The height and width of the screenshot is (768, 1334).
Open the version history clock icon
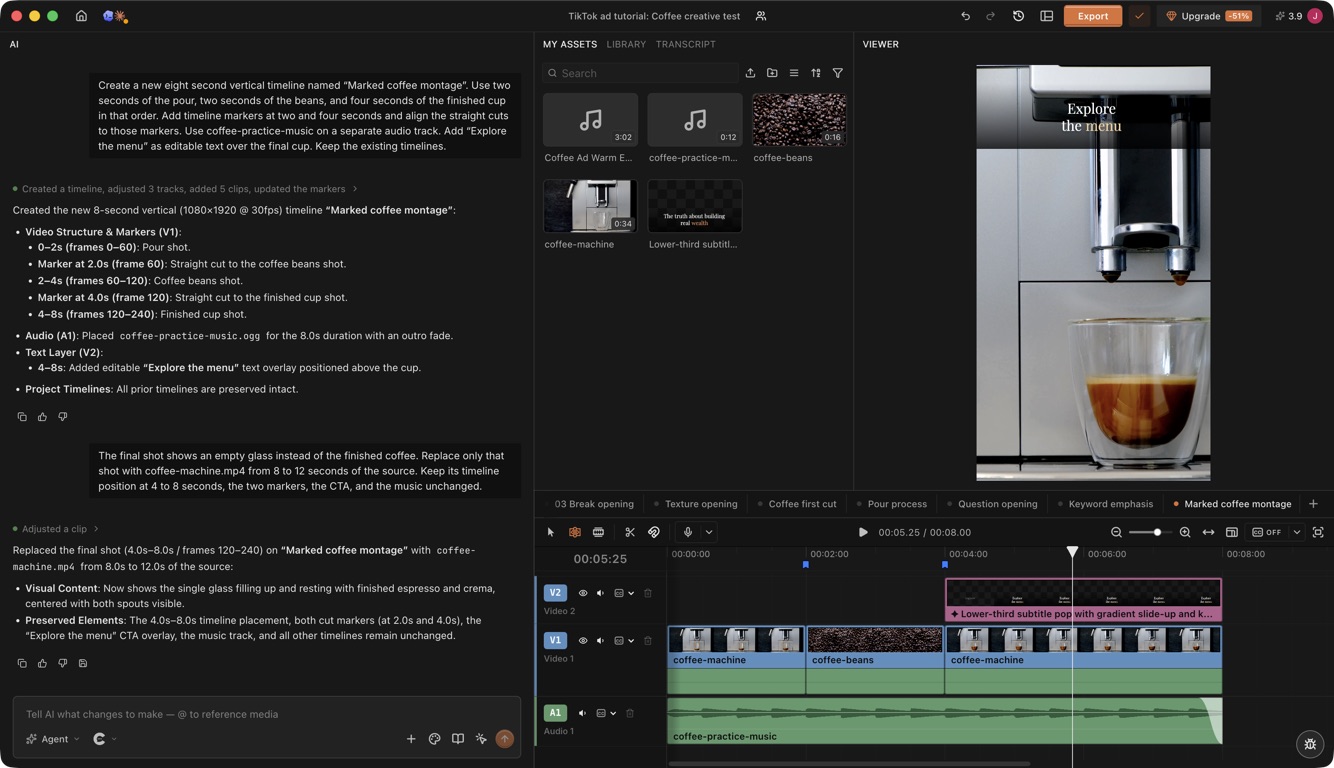(1018, 16)
